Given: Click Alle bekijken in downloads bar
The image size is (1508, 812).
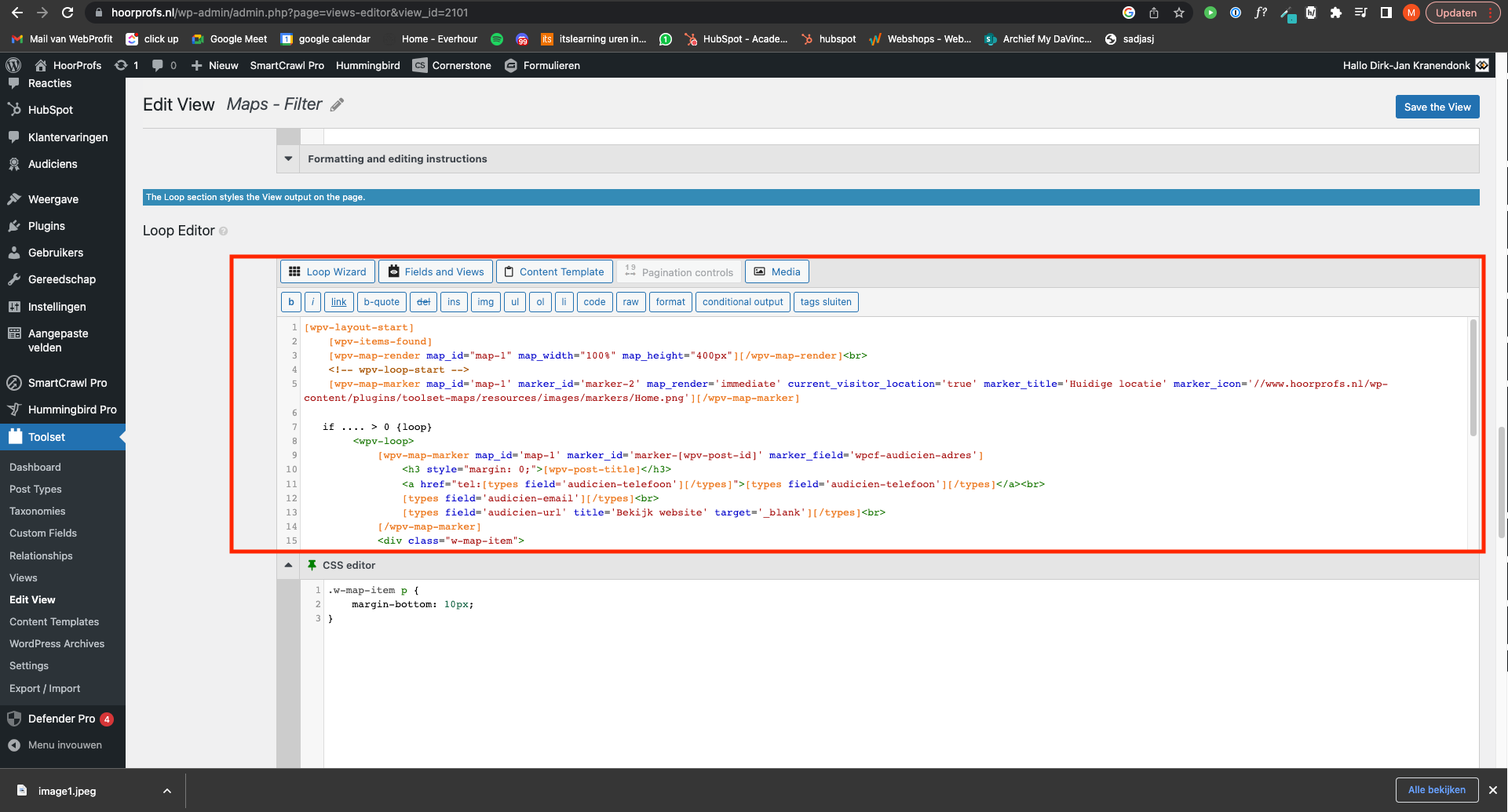Looking at the screenshot, I should tap(1437, 790).
